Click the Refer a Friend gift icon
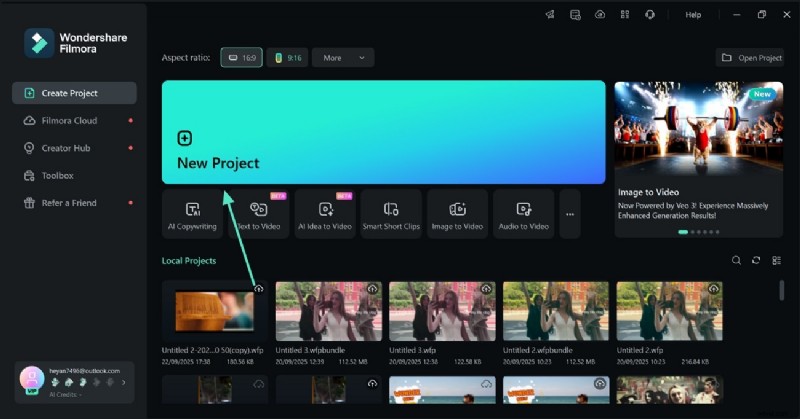 (x=29, y=203)
